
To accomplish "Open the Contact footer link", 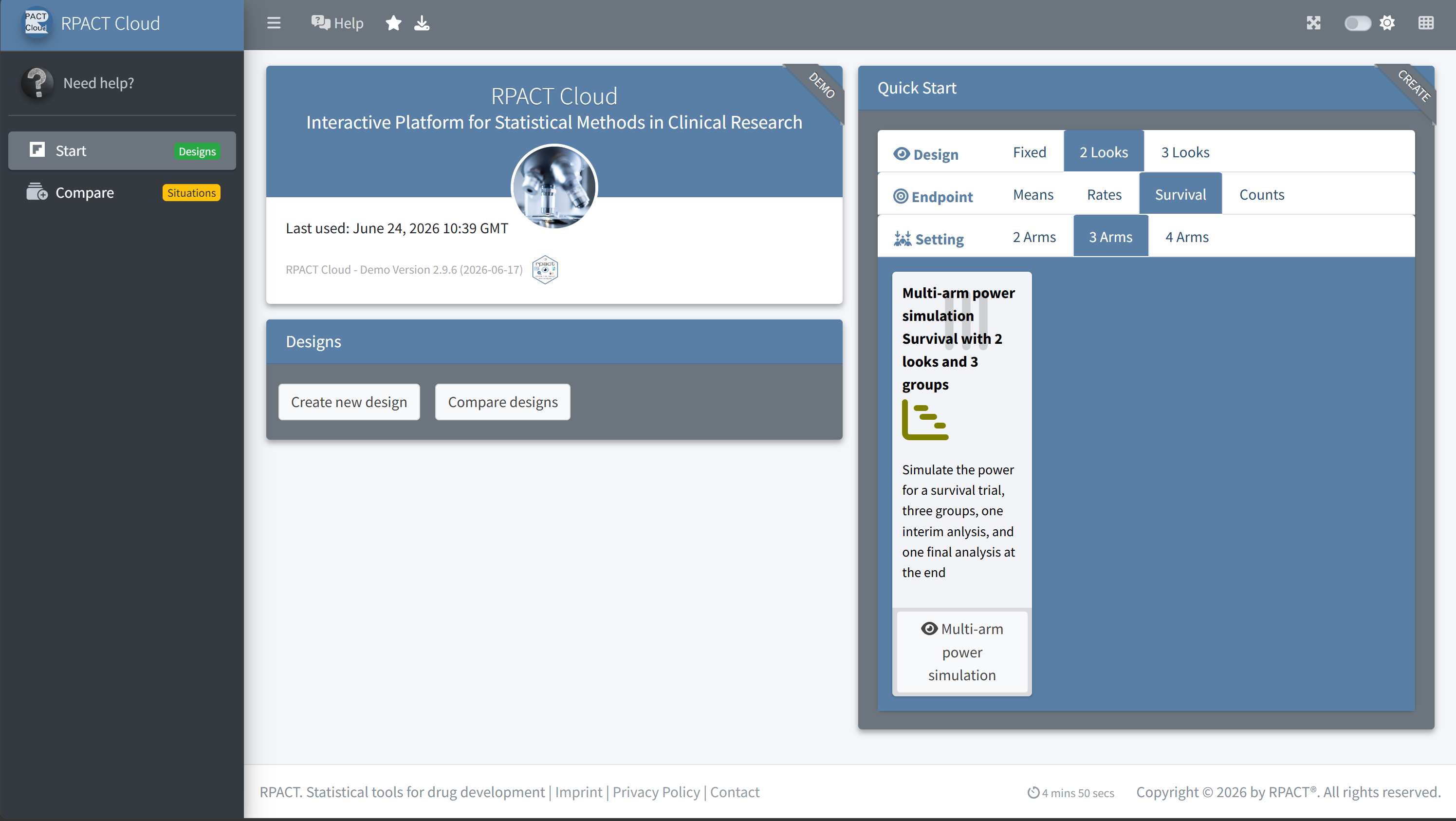I will [735, 792].
